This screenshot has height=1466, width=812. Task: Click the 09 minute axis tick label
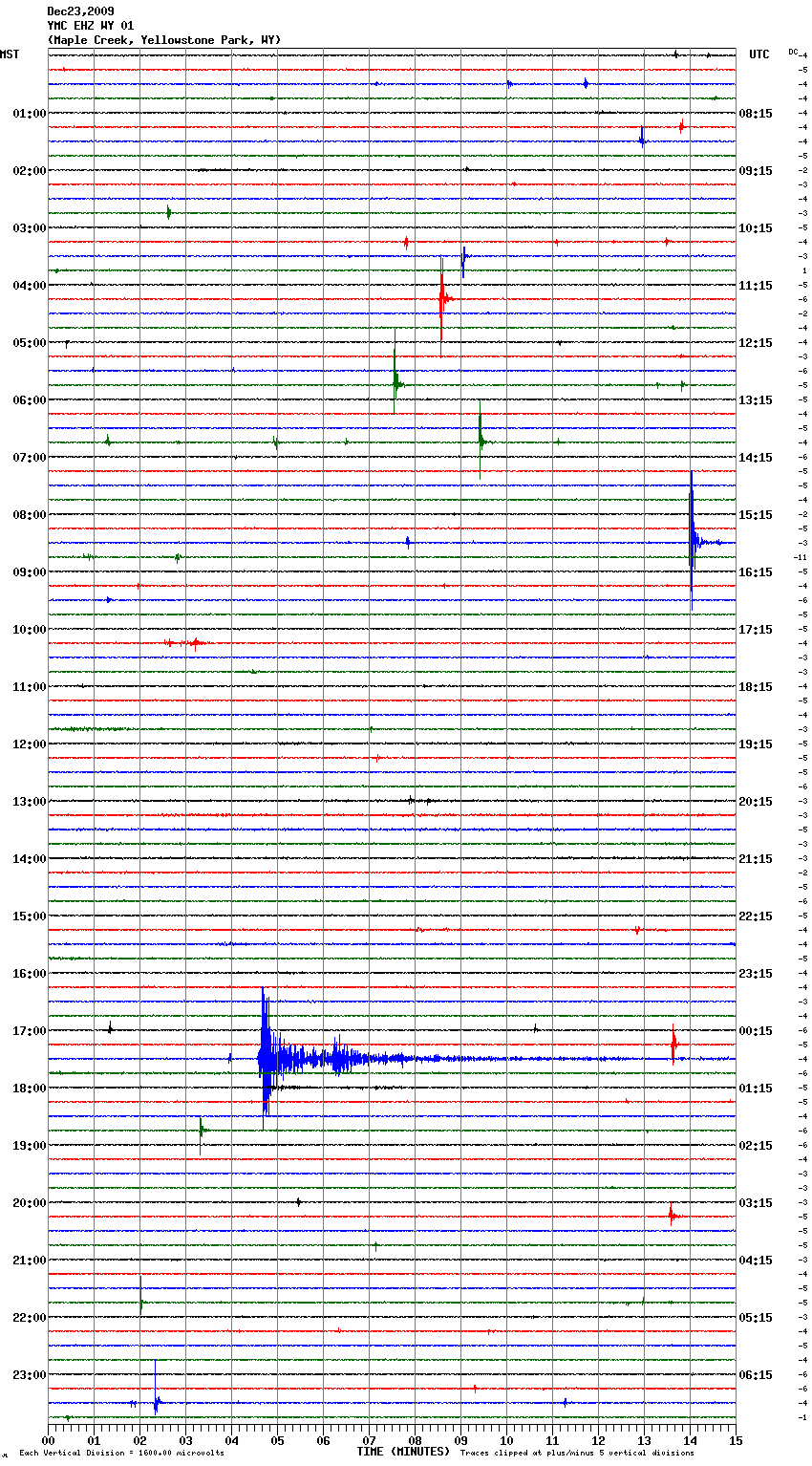(x=460, y=1440)
